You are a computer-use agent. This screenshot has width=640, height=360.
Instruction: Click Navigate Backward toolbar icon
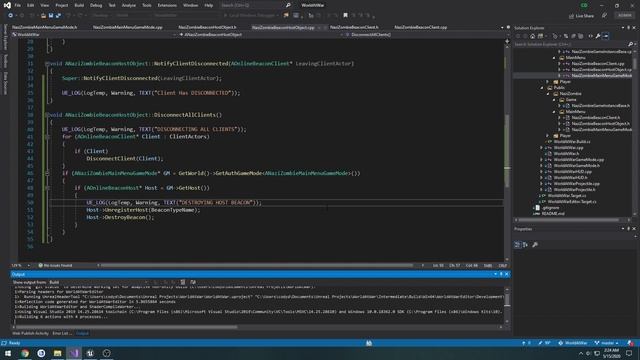[x=10, y=16]
